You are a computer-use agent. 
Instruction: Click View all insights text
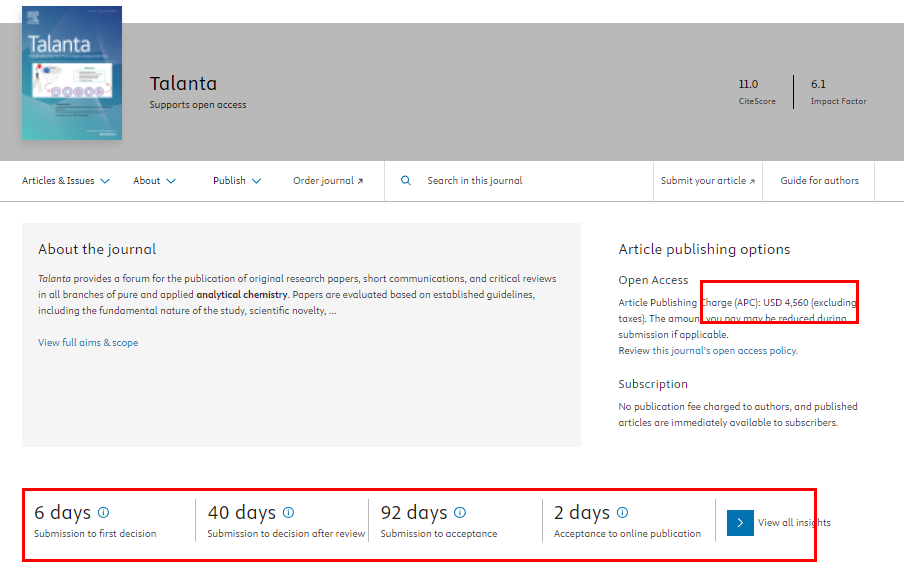[x=794, y=523]
